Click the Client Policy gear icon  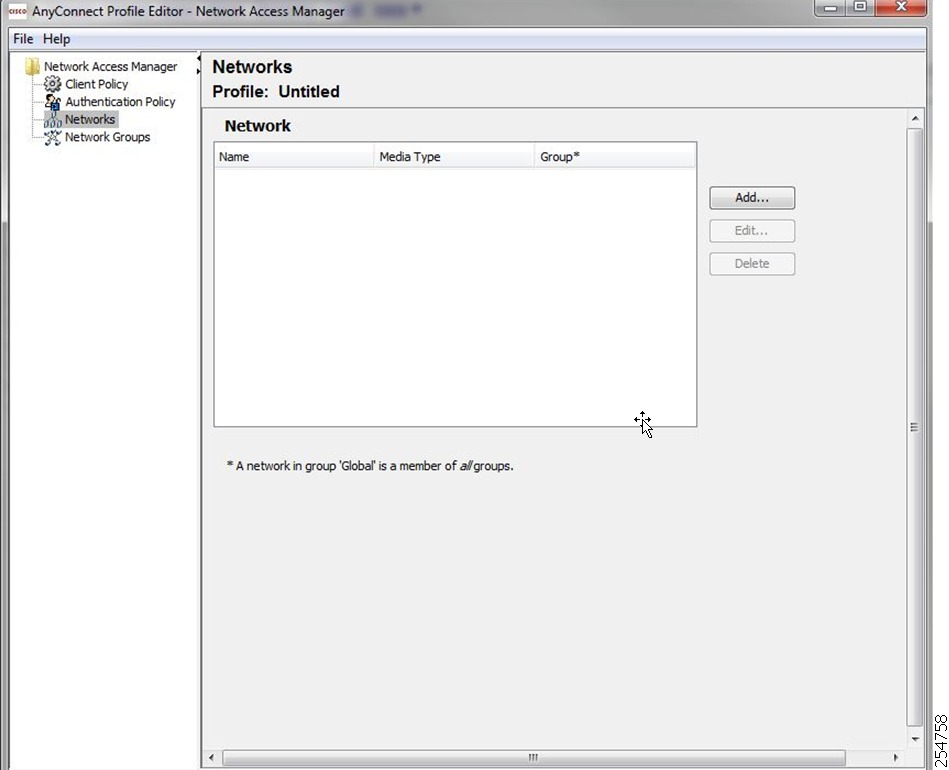(x=53, y=84)
